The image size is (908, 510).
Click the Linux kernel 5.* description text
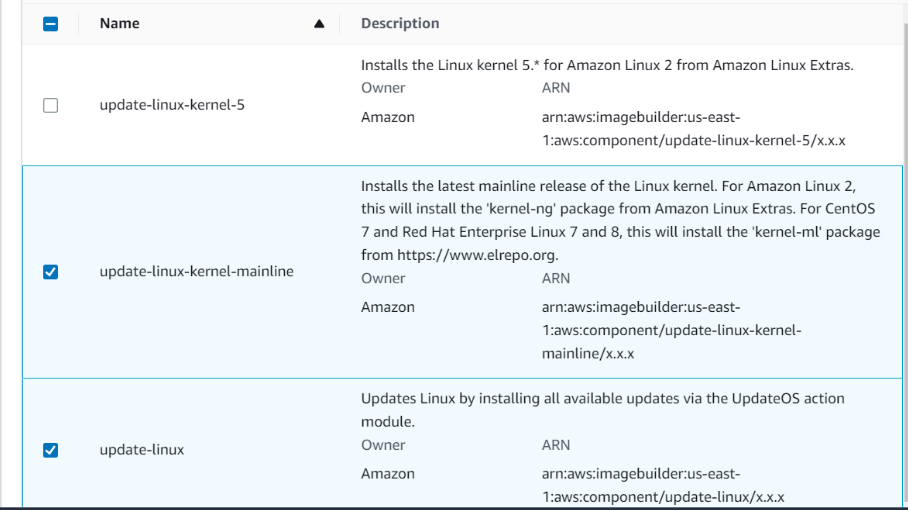607,65
